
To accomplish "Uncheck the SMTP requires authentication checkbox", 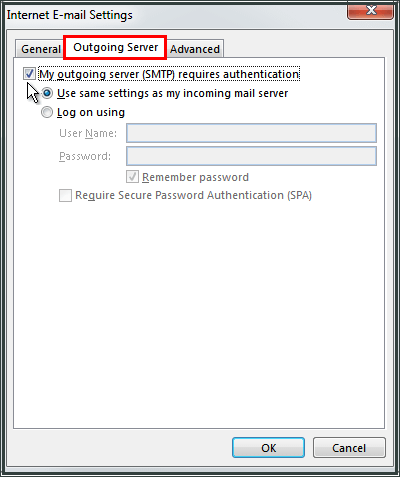I will [29, 74].
